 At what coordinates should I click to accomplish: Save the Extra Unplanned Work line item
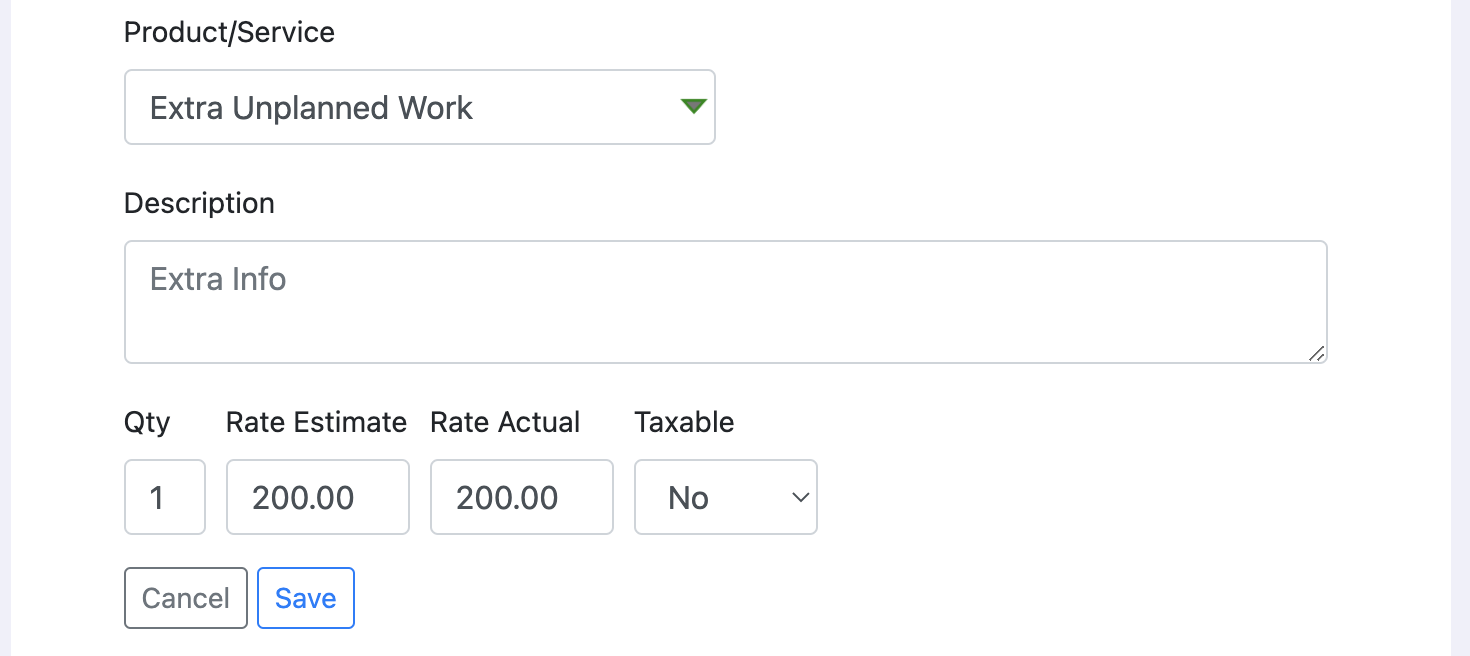(305, 597)
